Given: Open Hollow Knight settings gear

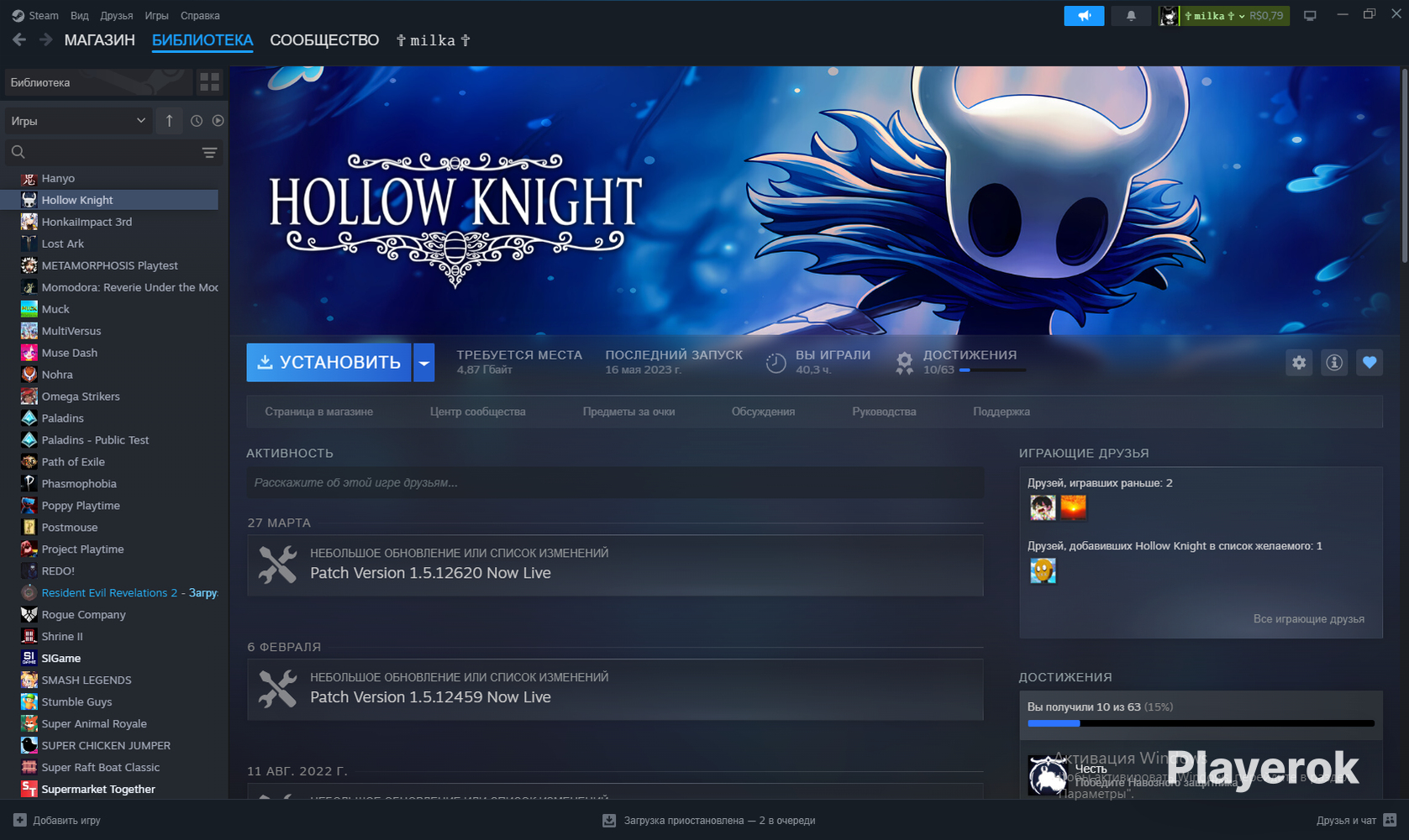Looking at the screenshot, I should pos(1299,363).
